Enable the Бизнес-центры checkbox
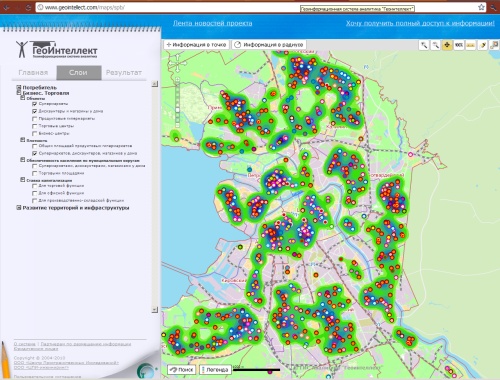Viewport: 500px width, 380px height. [x=34, y=133]
